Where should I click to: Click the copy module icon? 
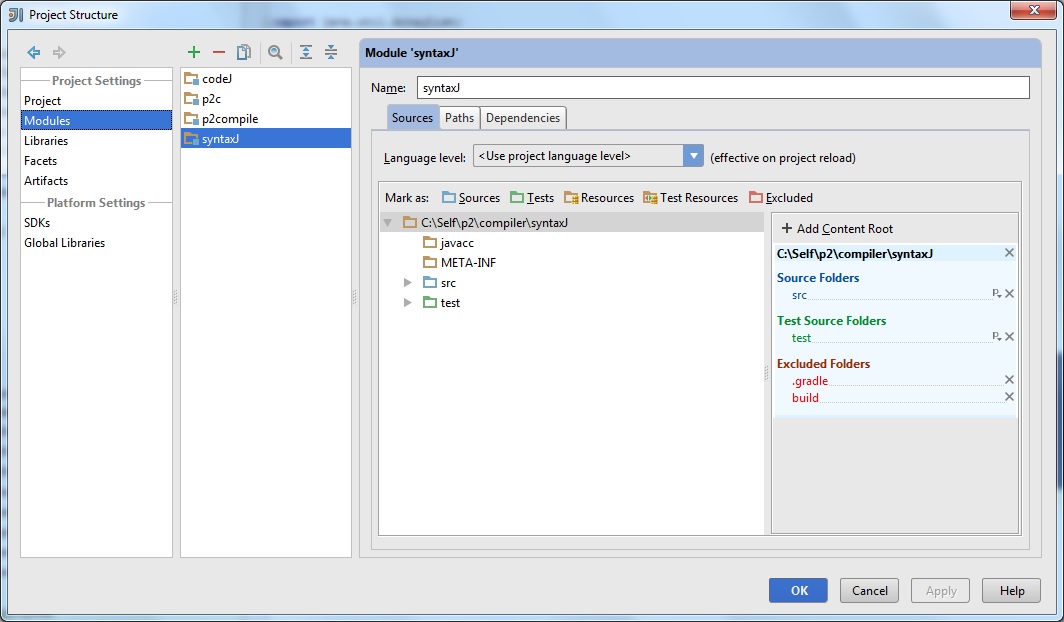[x=244, y=52]
